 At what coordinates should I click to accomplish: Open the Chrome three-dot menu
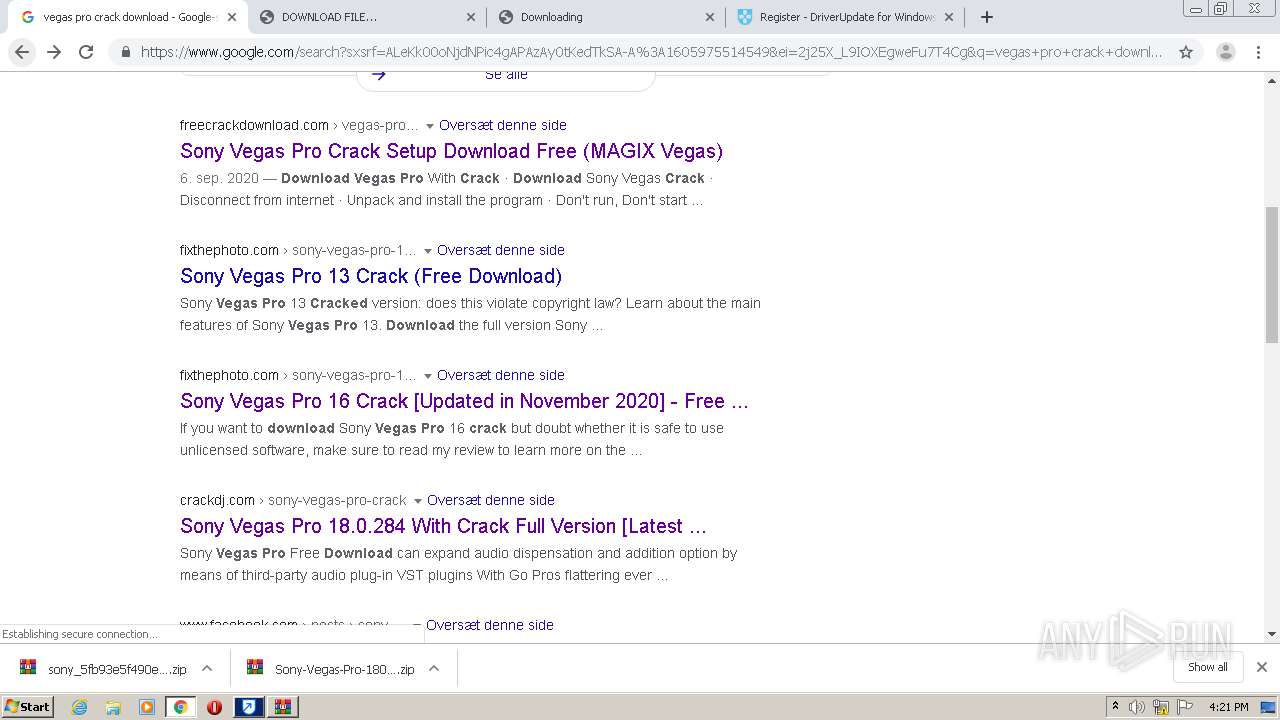1260,52
